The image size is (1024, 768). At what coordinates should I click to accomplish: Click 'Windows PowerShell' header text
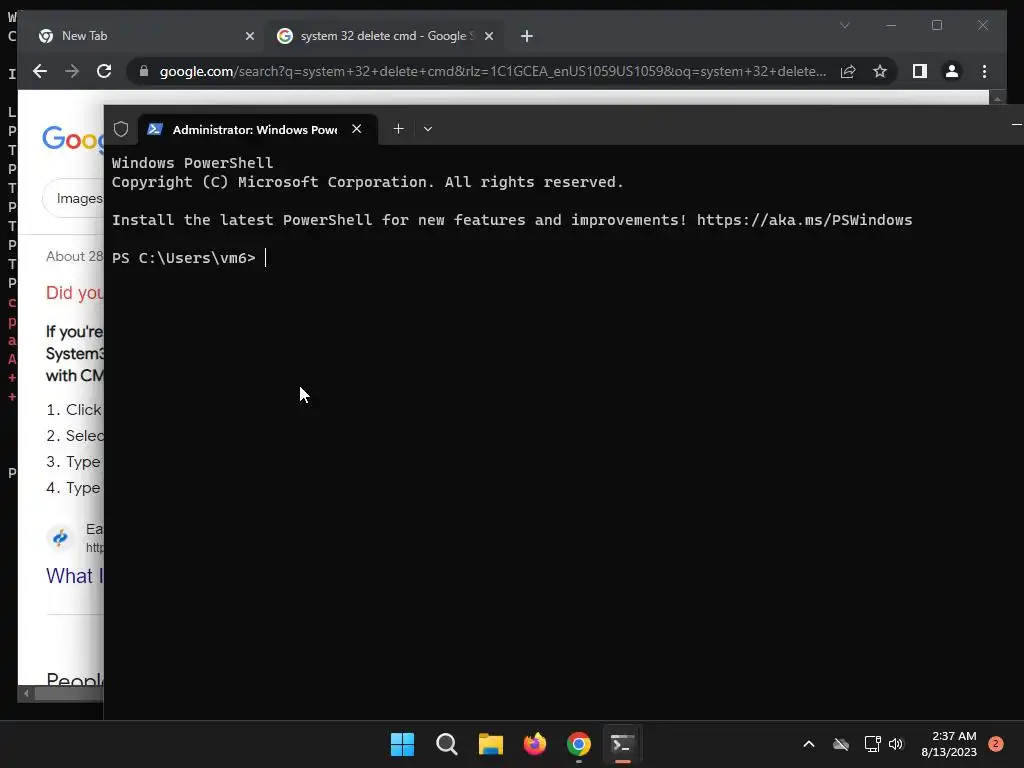192,163
